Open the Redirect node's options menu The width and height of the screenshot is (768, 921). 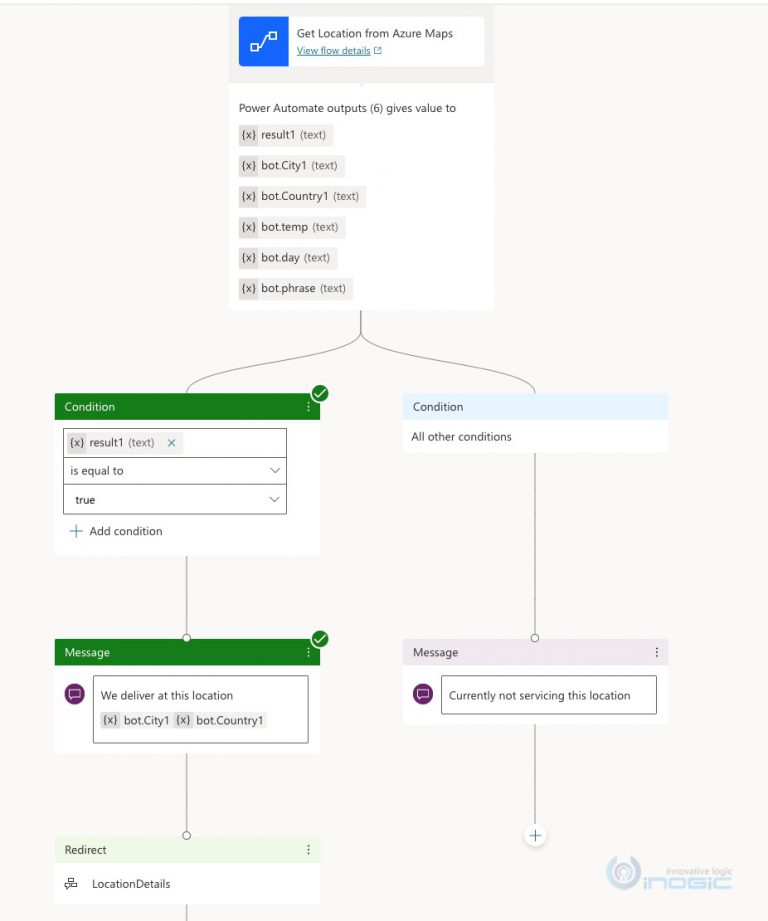pos(307,849)
